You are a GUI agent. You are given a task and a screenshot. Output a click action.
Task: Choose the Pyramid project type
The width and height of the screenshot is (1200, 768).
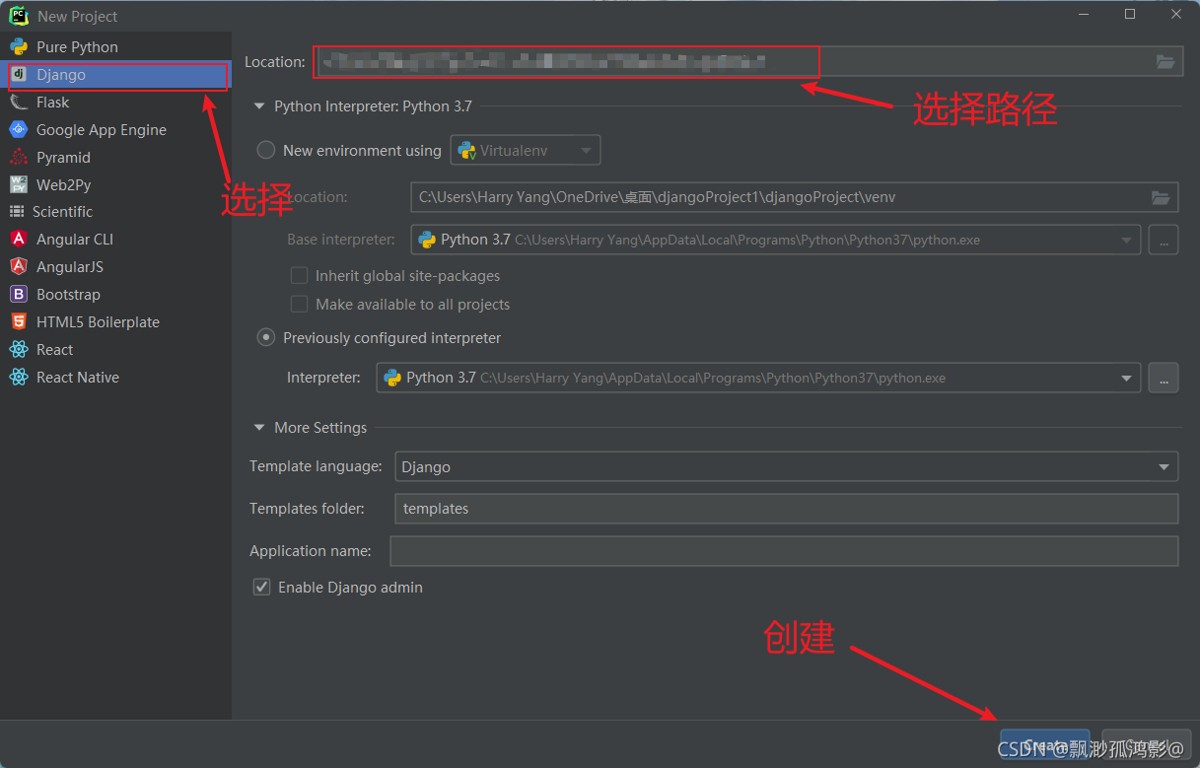[116, 157]
